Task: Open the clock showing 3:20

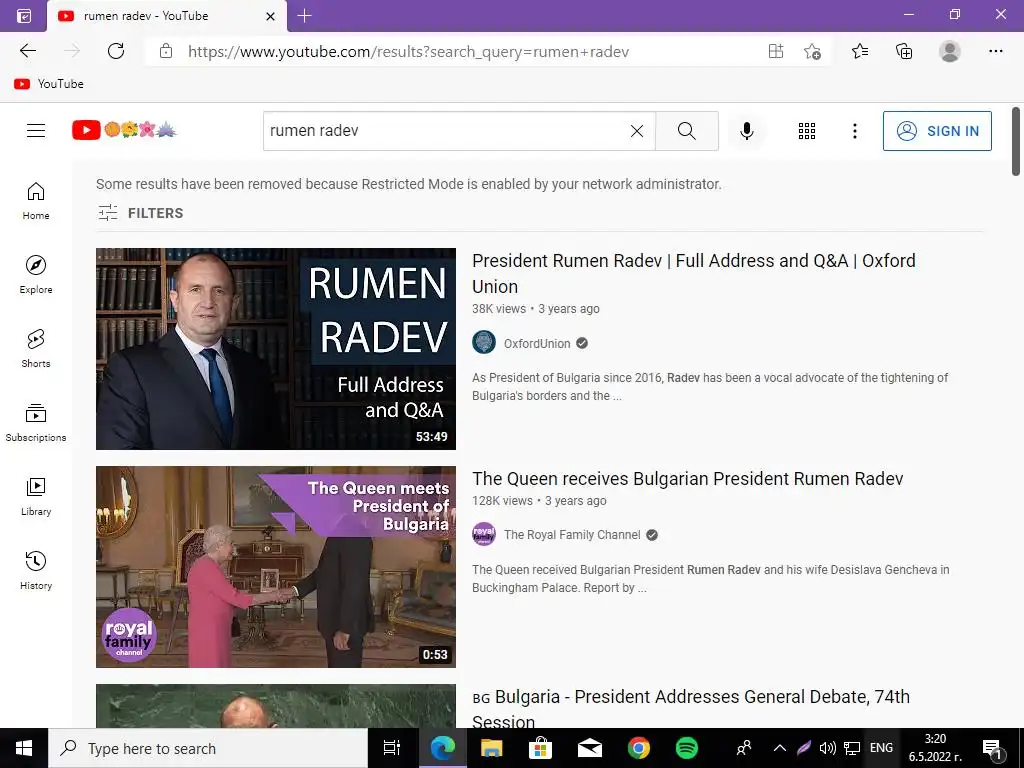Action: click(935, 748)
